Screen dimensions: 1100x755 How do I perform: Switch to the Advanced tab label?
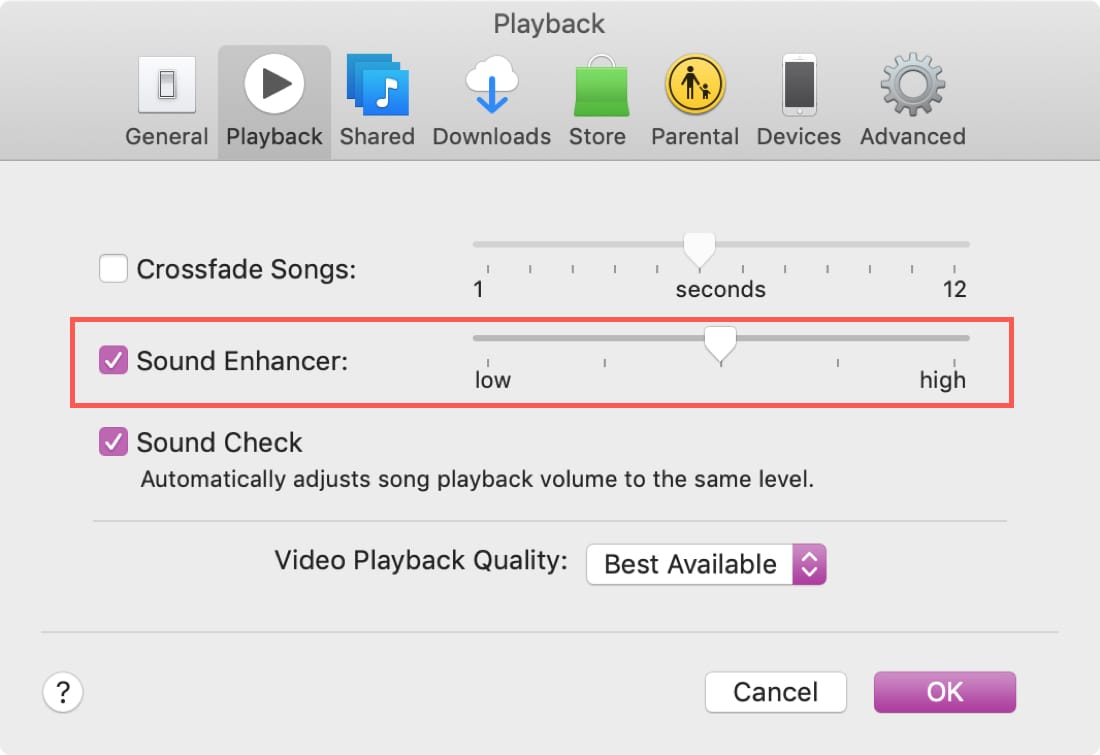913,136
